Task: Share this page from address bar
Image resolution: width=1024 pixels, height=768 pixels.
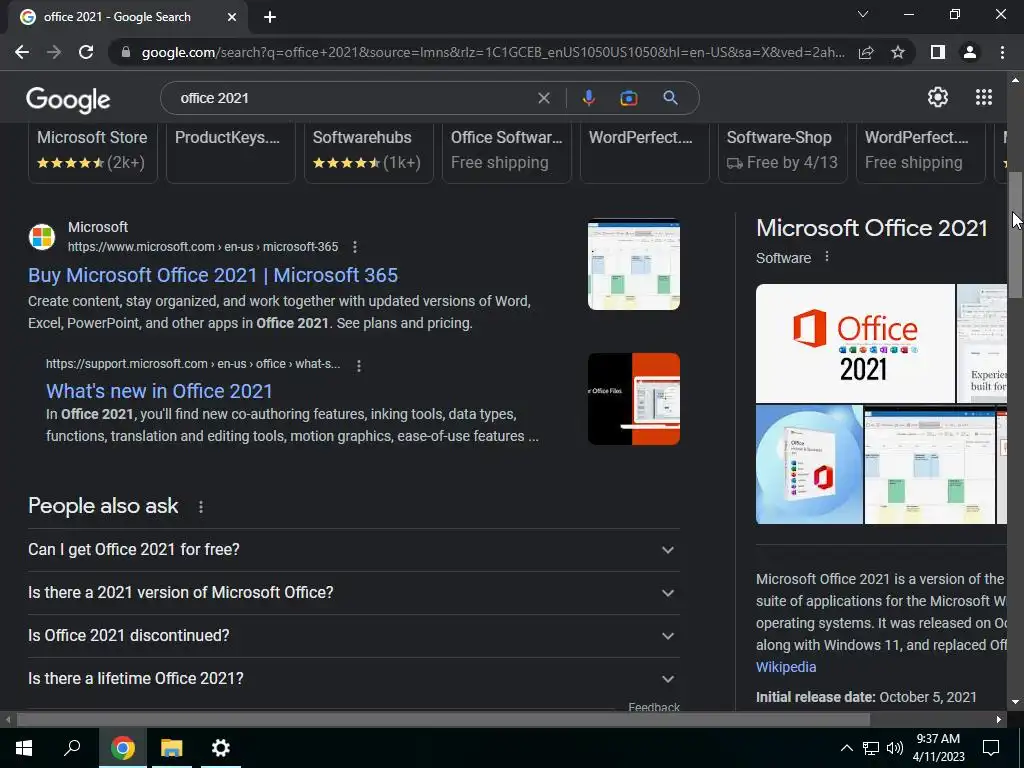Action: click(x=866, y=52)
